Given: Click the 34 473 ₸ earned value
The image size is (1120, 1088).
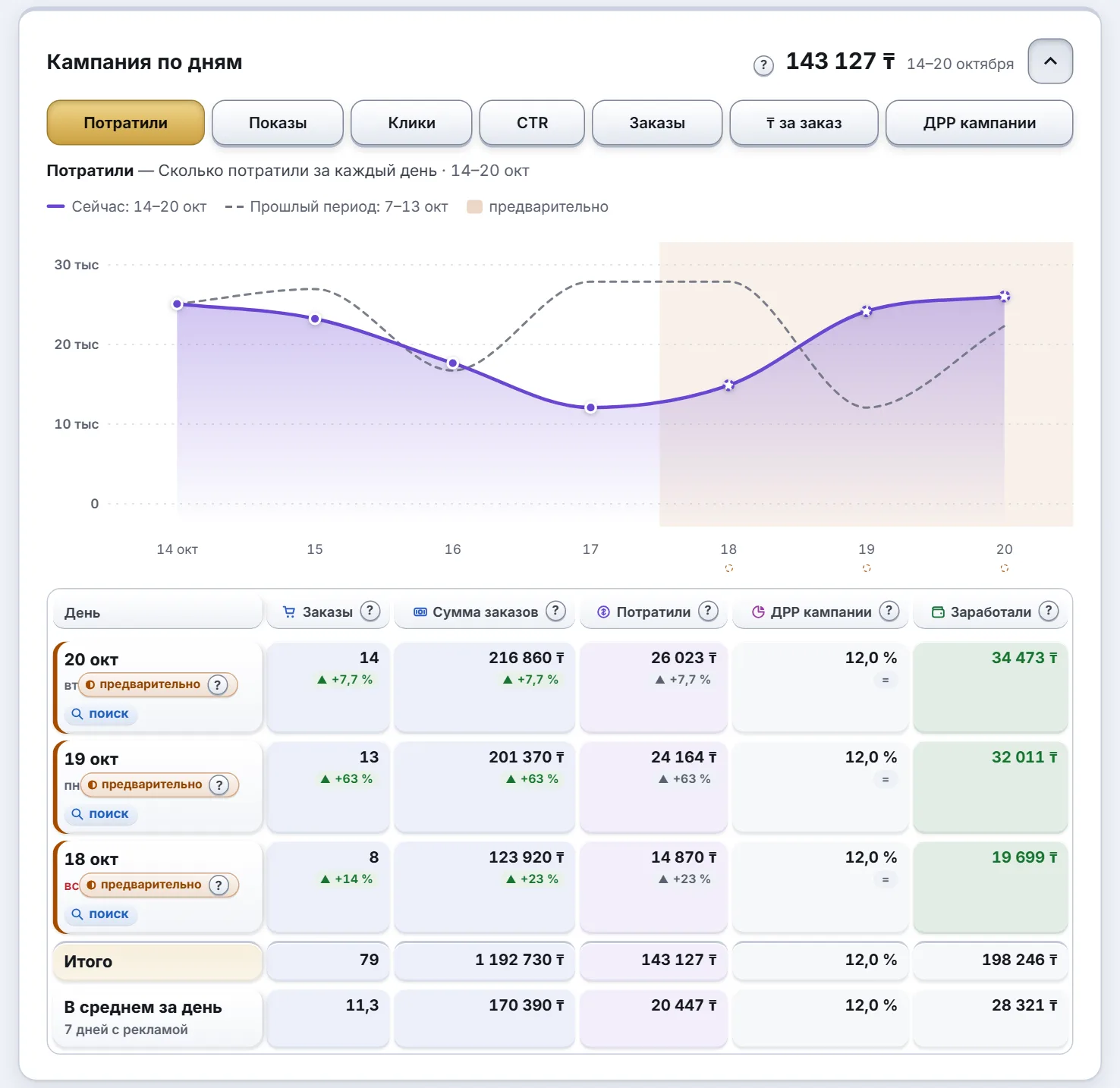Looking at the screenshot, I should [1024, 658].
